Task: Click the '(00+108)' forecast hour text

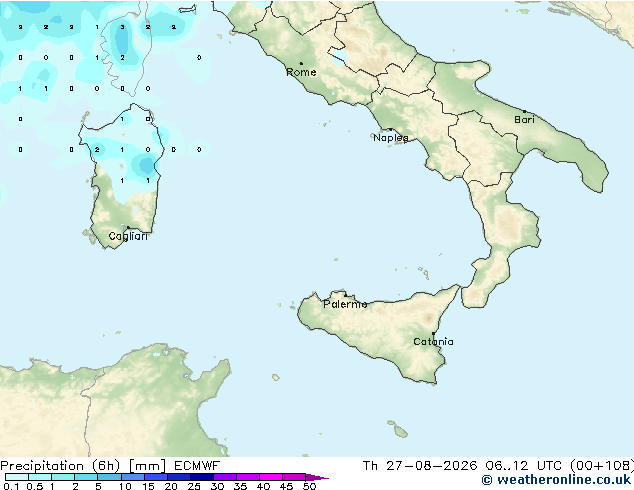Action: (x=602, y=466)
